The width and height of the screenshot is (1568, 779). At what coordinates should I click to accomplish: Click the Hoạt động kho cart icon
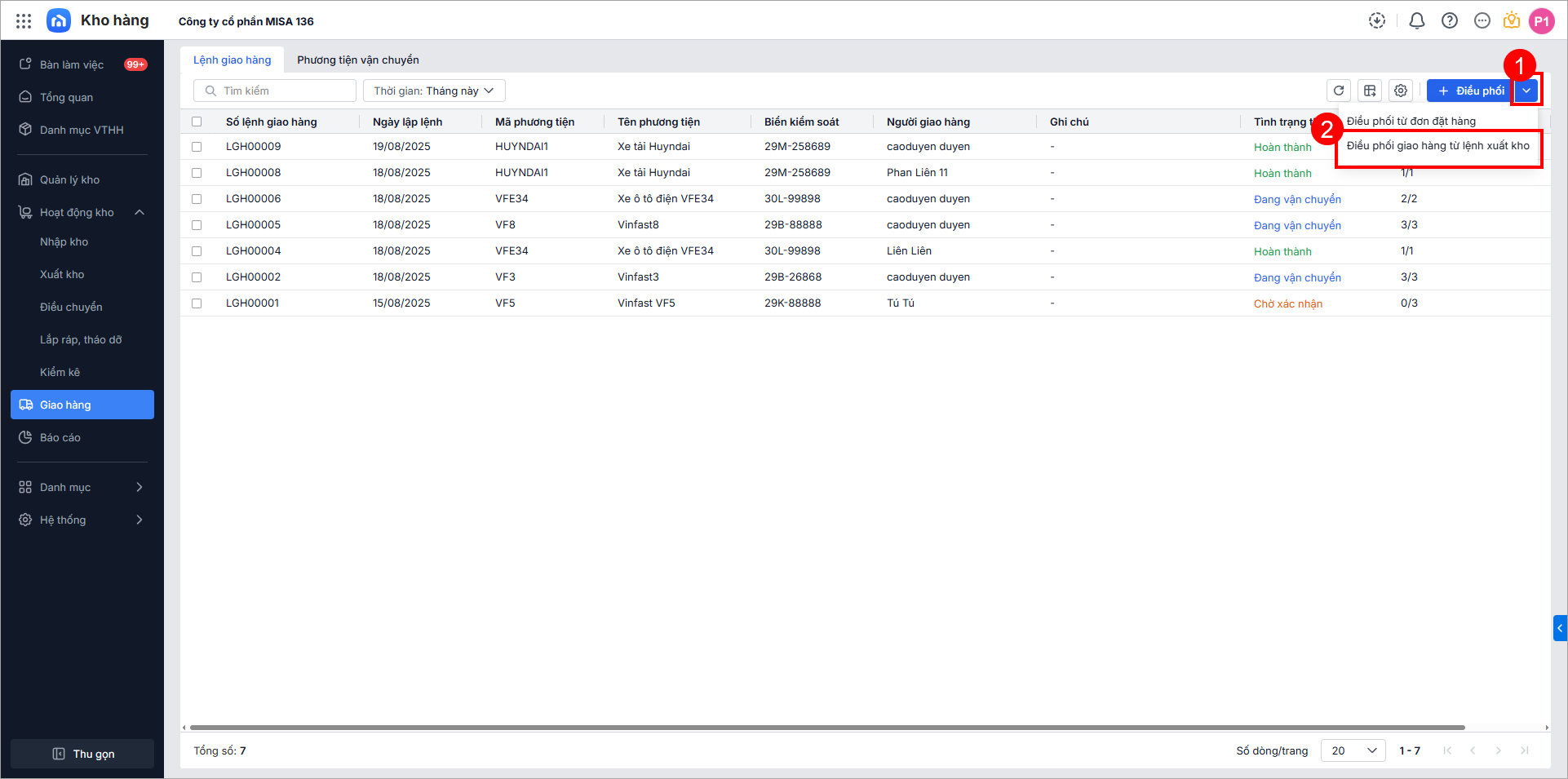point(25,212)
